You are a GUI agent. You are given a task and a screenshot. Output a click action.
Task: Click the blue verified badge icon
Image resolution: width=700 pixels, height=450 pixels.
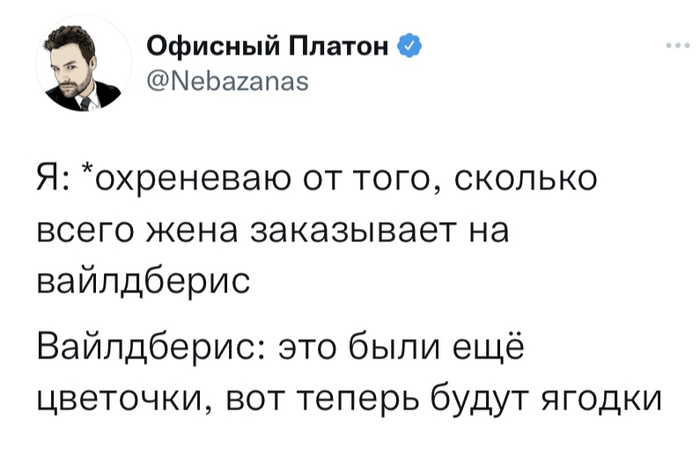(409, 45)
